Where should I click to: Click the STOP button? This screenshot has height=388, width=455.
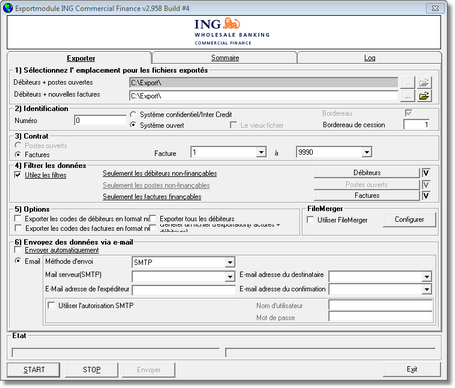click(x=92, y=370)
